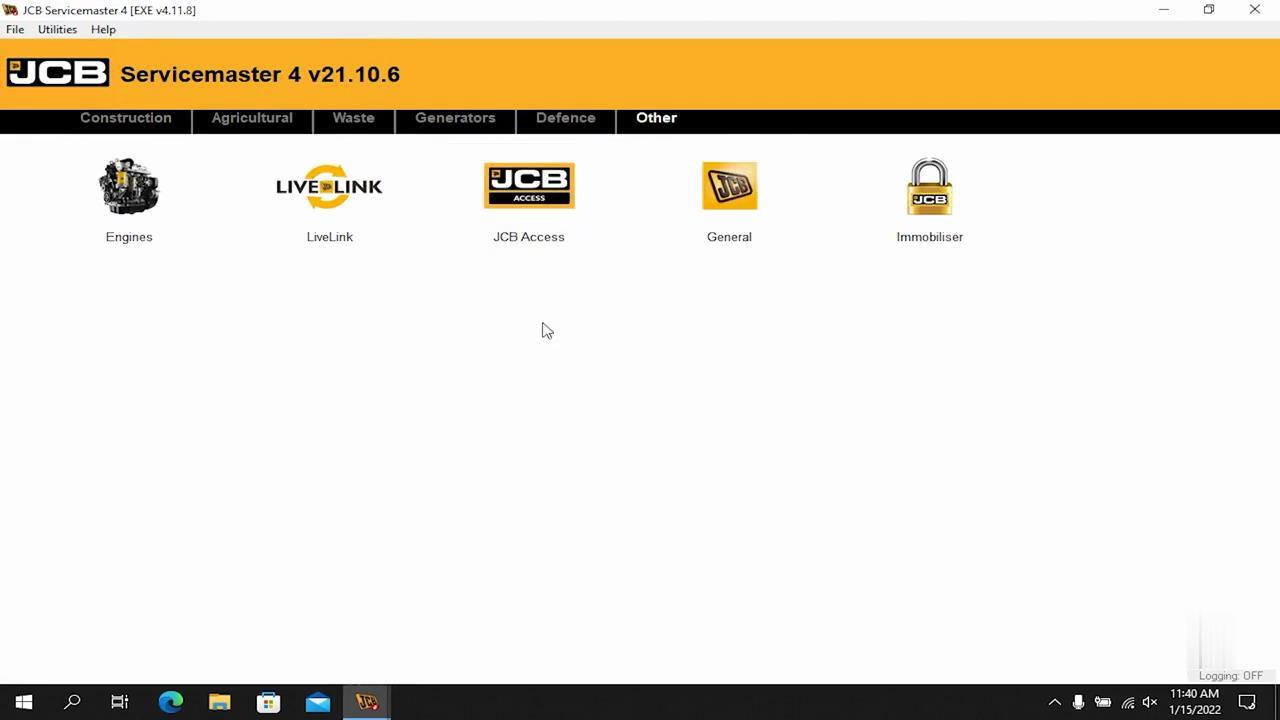Click the LiveLink label text
Screen dimensions: 1280x720
tap(329, 237)
